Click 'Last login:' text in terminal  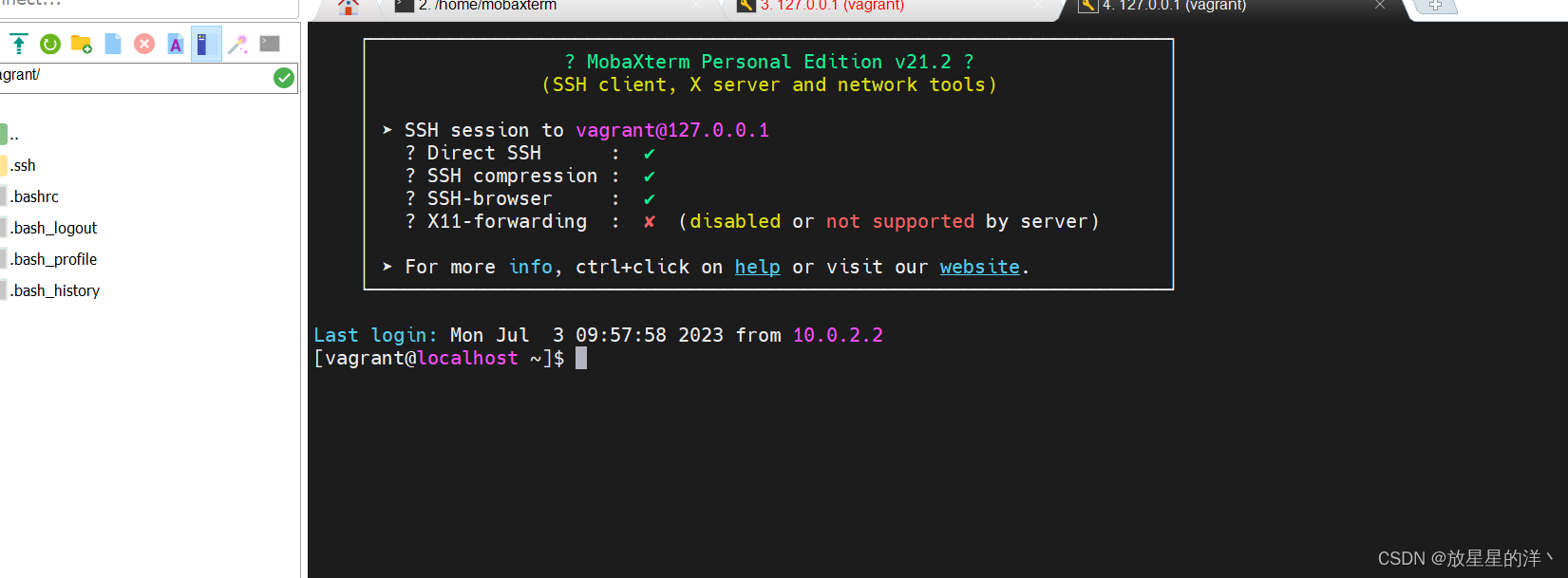(375, 335)
